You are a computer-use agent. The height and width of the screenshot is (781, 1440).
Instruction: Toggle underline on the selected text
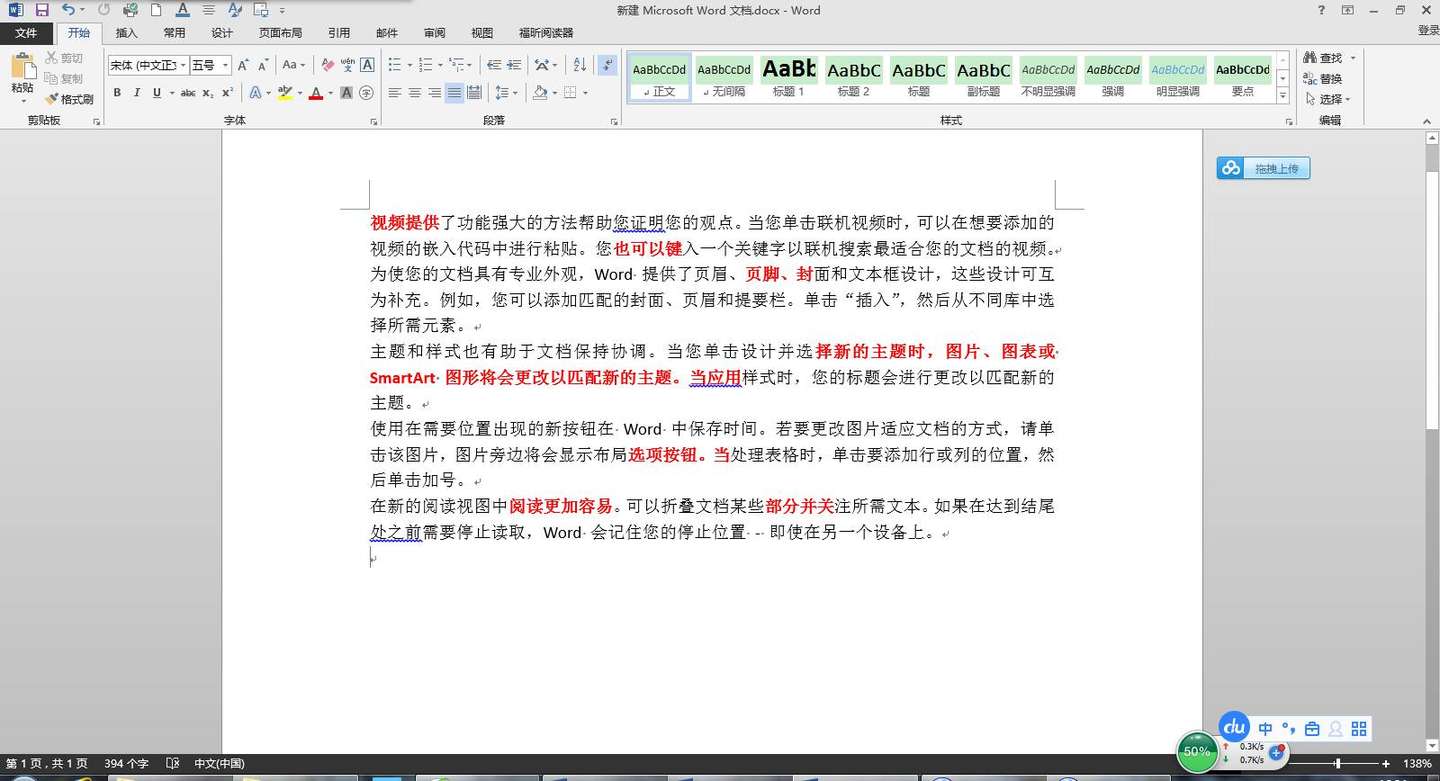157,93
